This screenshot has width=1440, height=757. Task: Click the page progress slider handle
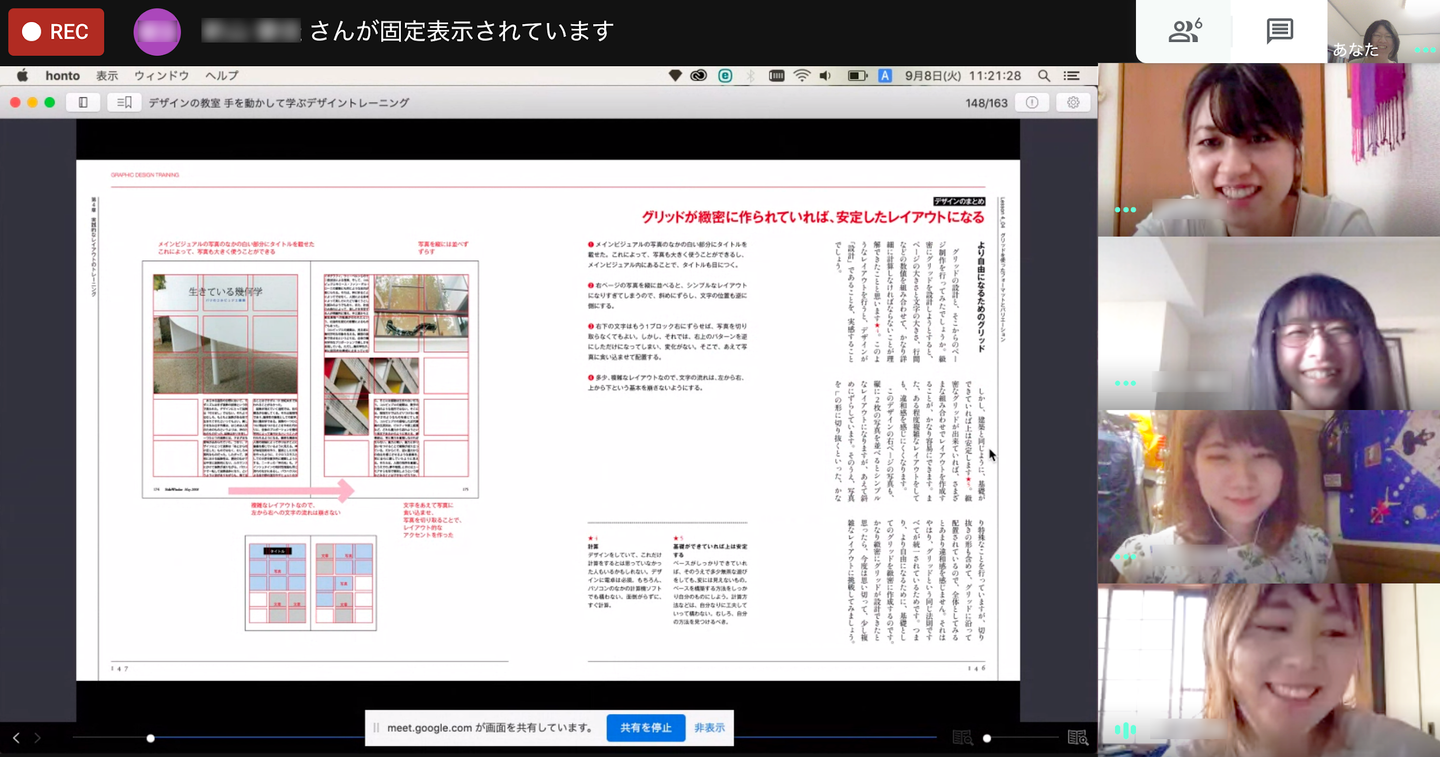click(x=150, y=738)
